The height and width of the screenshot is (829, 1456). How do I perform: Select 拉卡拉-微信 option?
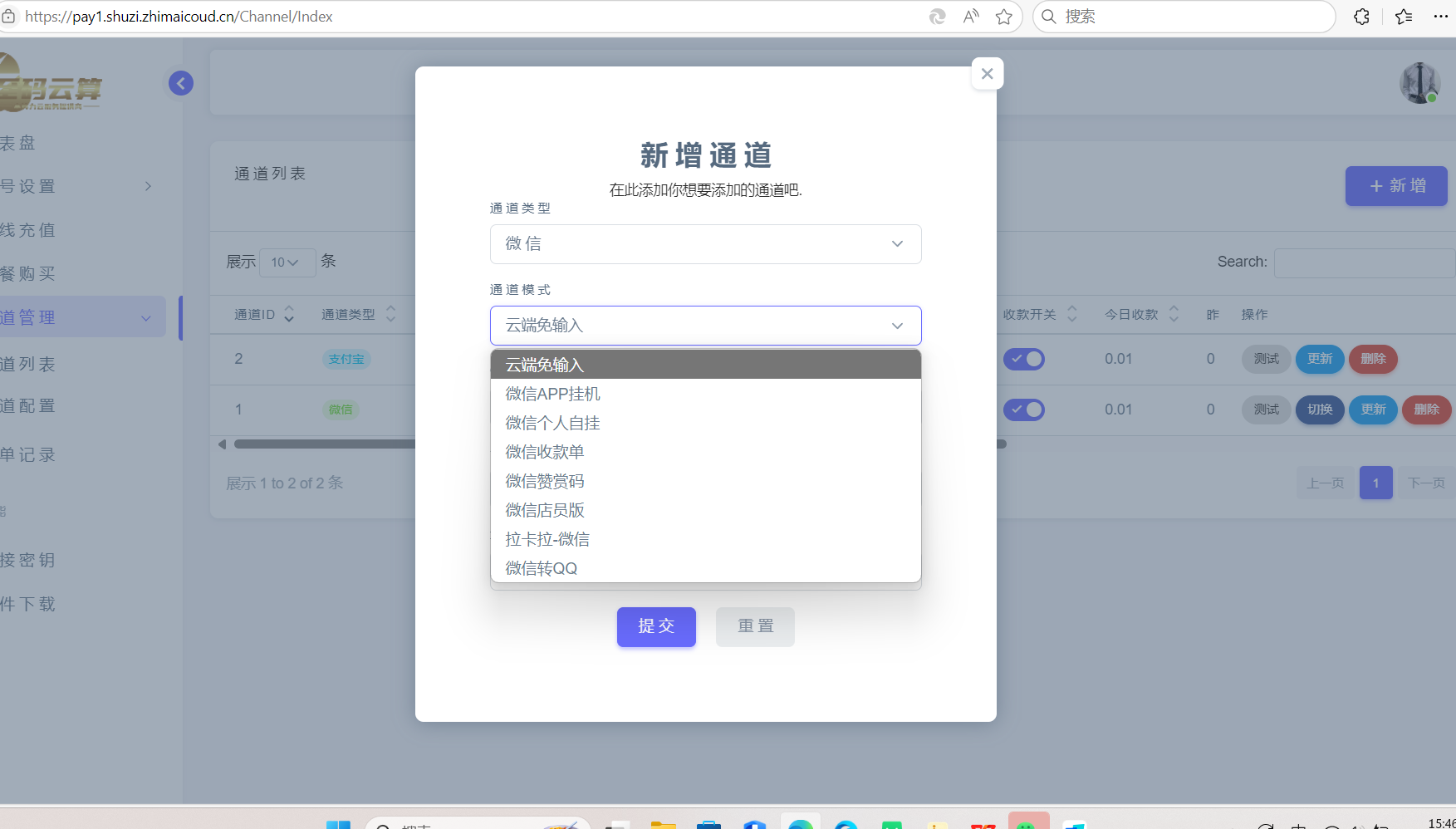pos(705,539)
